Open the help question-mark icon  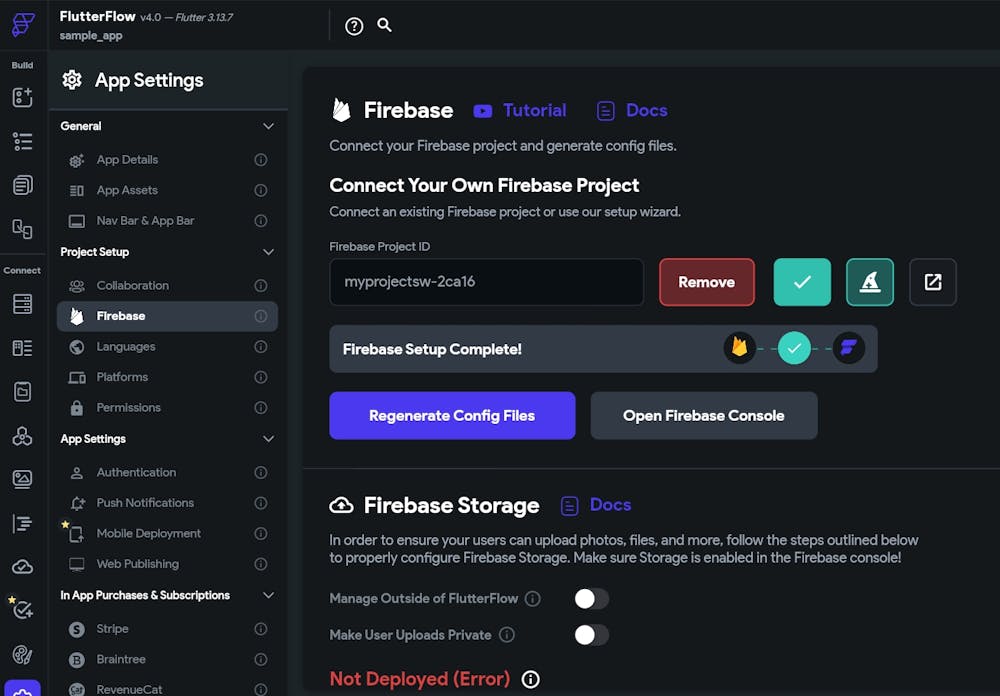[x=353, y=26]
